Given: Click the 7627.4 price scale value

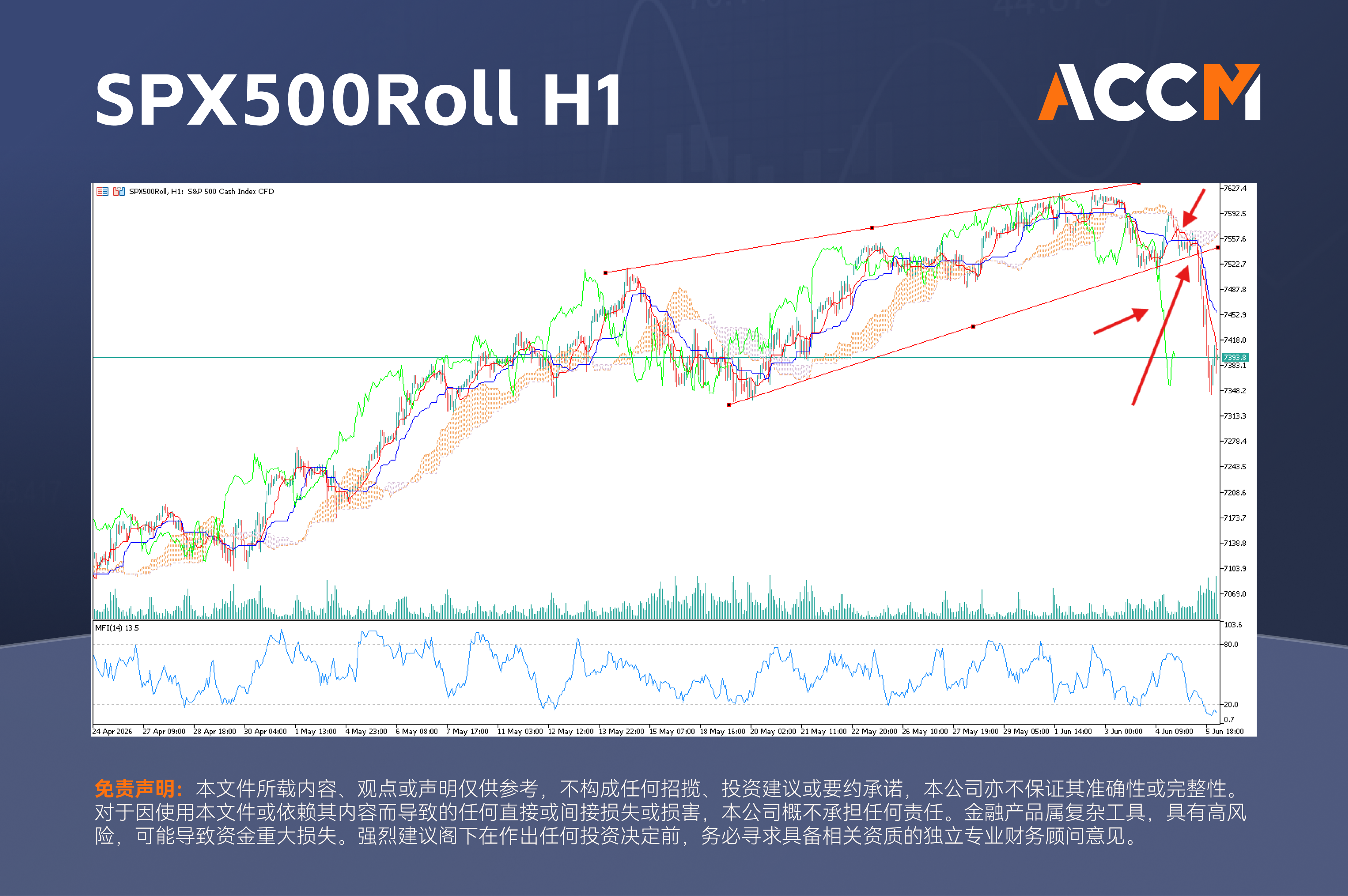Looking at the screenshot, I should [x=1235, y=188].
